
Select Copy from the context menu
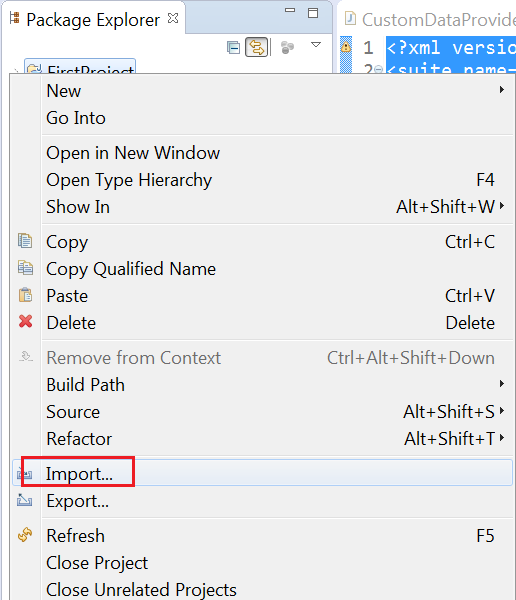click(x=262, y=242)
